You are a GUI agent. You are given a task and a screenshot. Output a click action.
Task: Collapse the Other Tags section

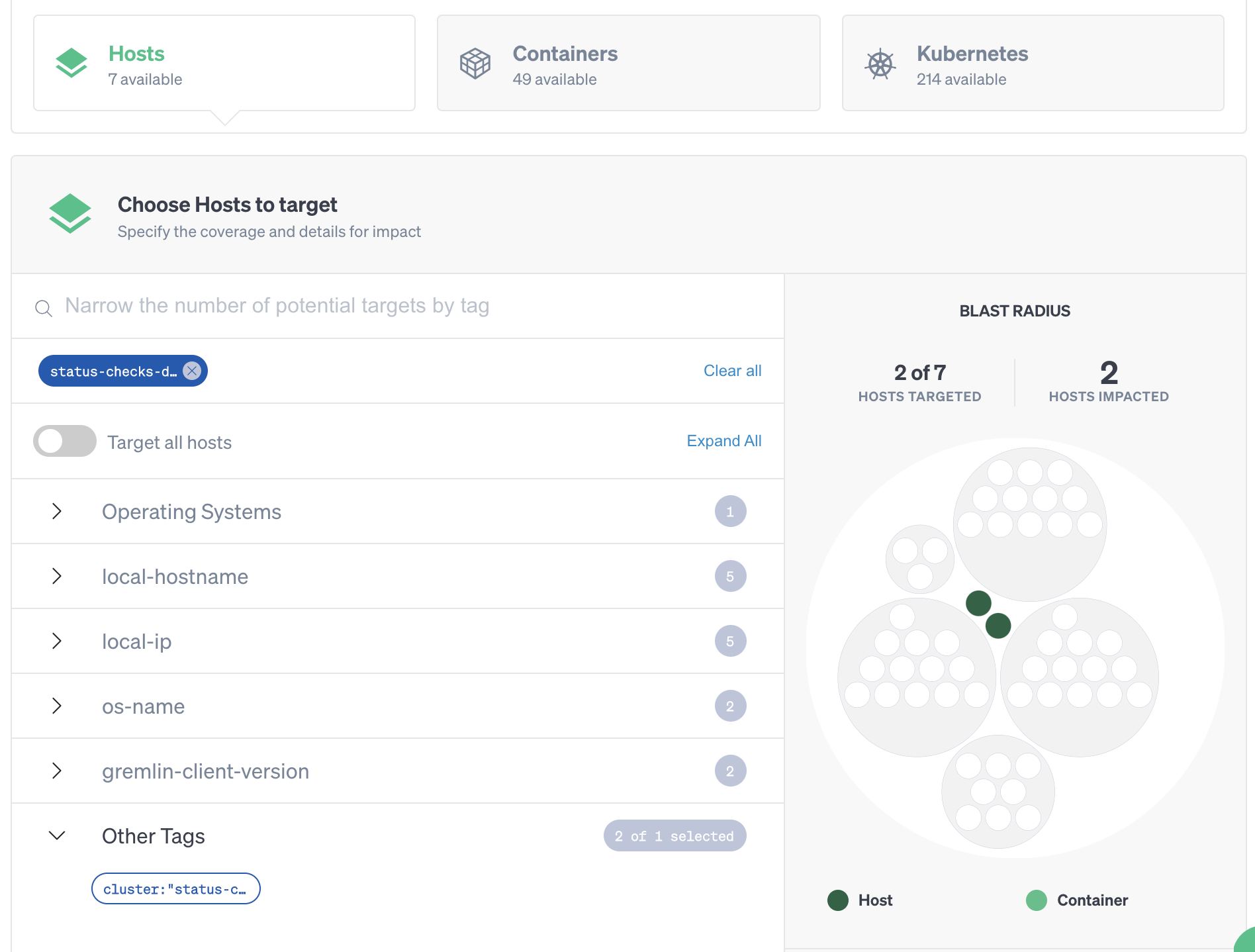coord(57,835)
